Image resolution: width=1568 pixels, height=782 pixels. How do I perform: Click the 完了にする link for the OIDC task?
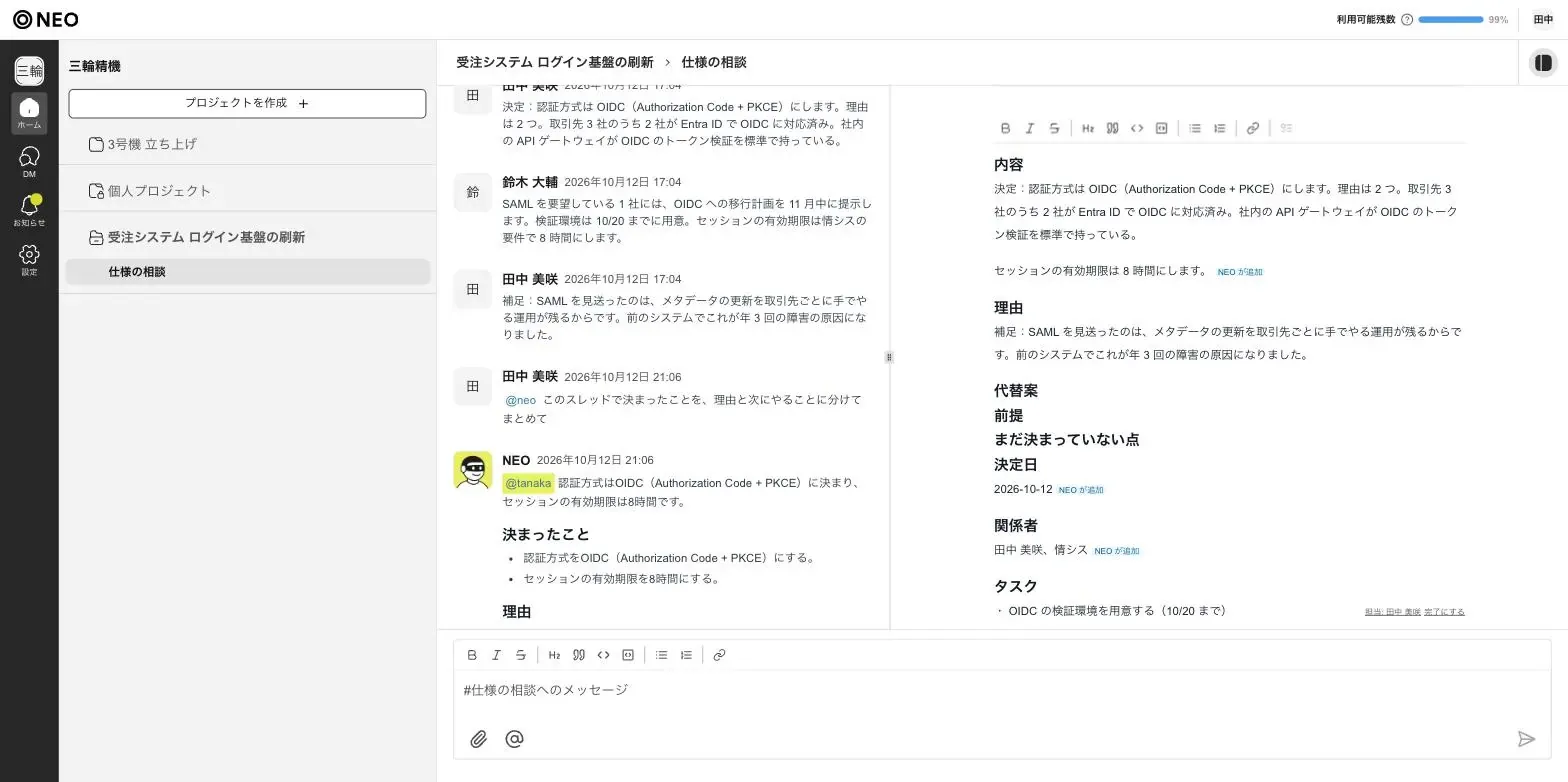(1444, 611)
